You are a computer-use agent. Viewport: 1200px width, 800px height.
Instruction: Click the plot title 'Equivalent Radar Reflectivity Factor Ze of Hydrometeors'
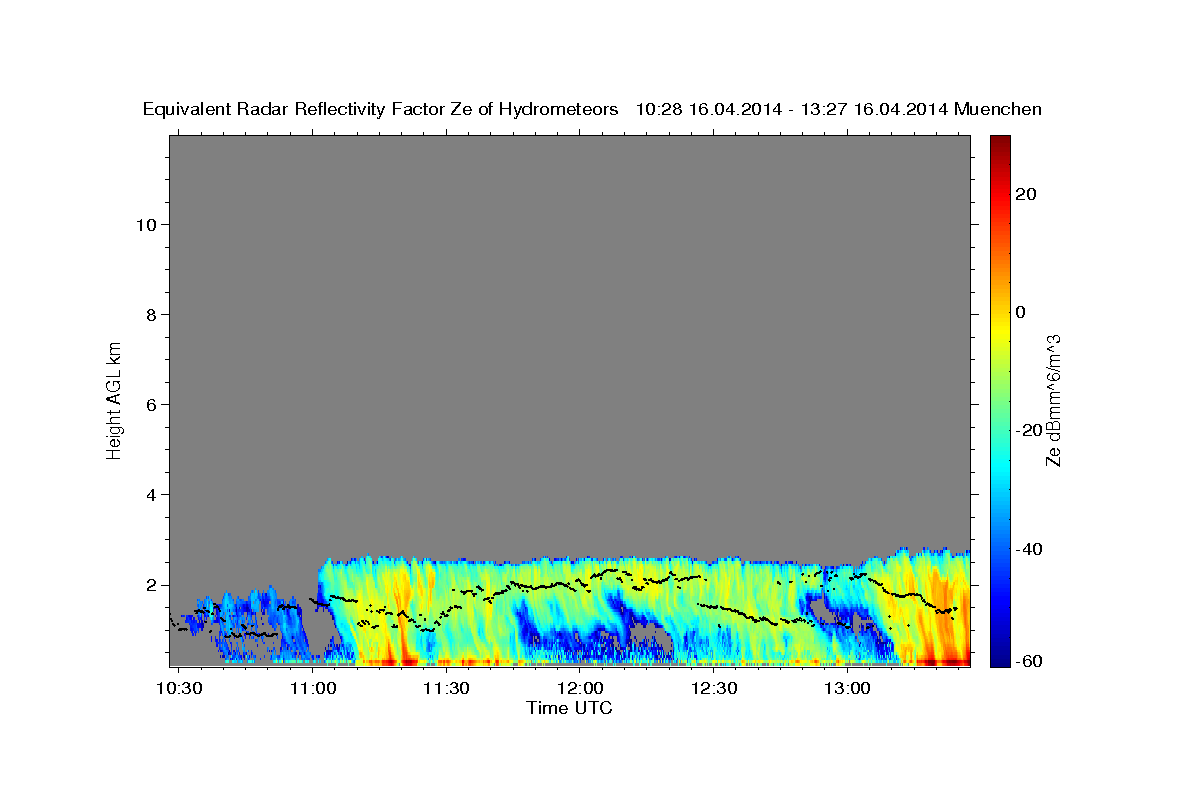tap(381, 110)
